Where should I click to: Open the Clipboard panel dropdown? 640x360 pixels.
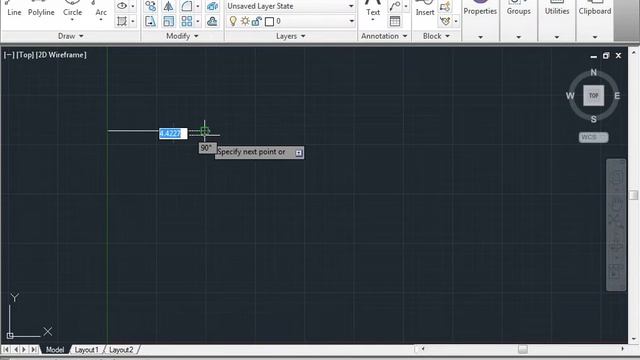click(x=595, y=37)
